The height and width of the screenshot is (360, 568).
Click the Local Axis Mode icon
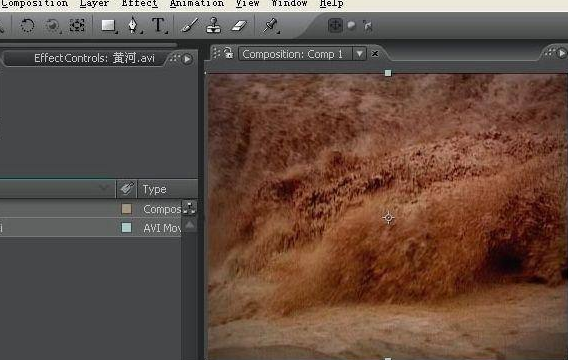point(335,25)
